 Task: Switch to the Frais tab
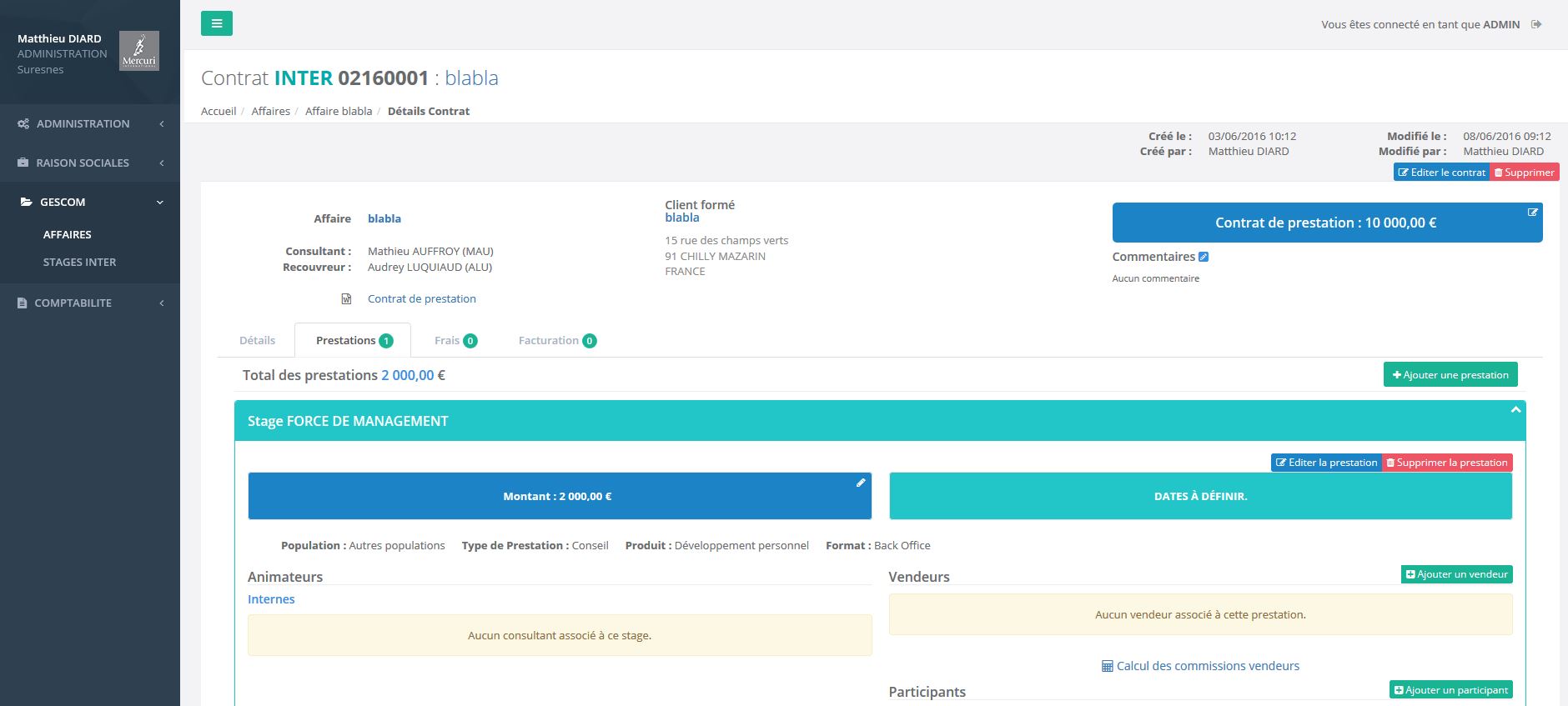(x=455, y=340)
